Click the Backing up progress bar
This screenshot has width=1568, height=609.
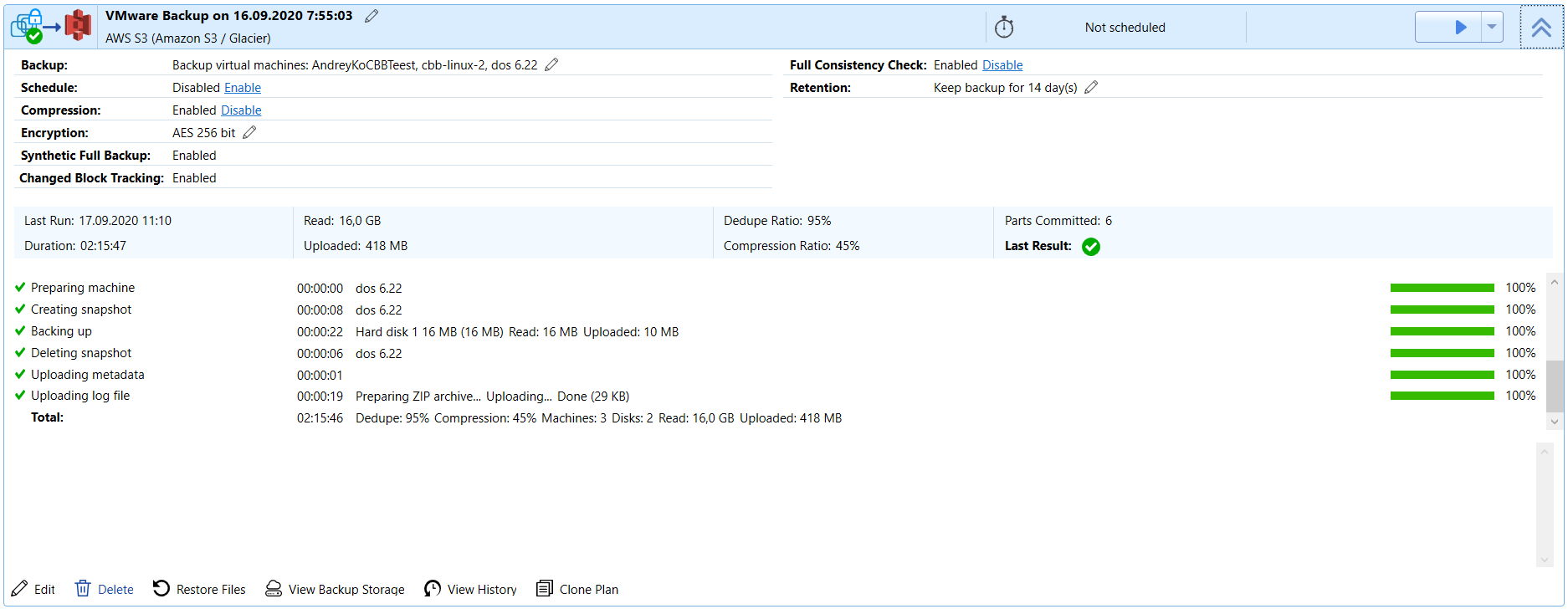(x=1442, y=331)
